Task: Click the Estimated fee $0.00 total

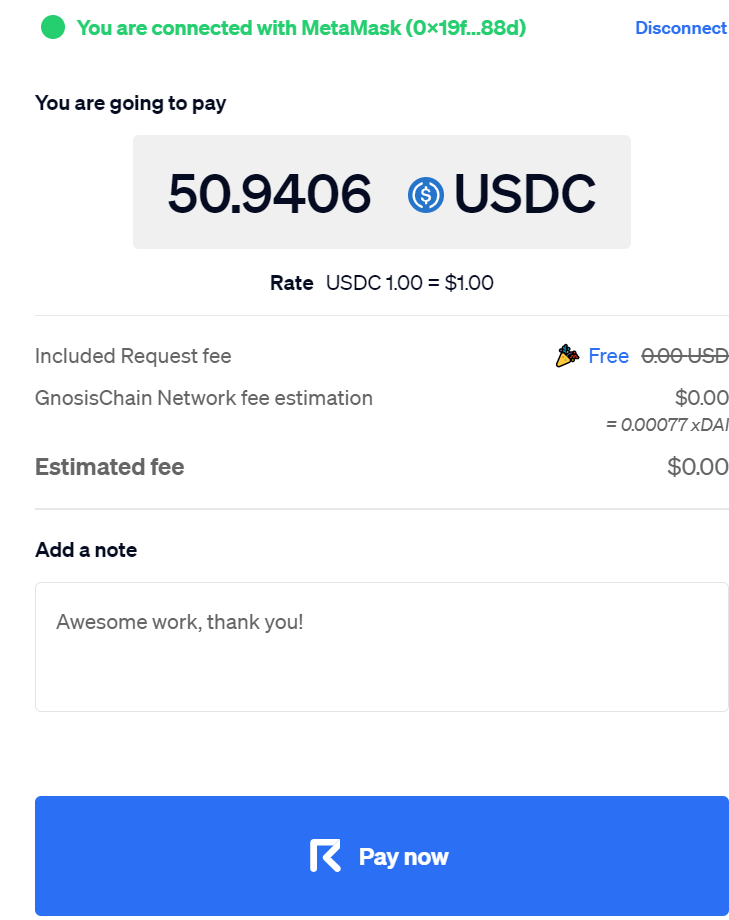Action: coord(698,467)
